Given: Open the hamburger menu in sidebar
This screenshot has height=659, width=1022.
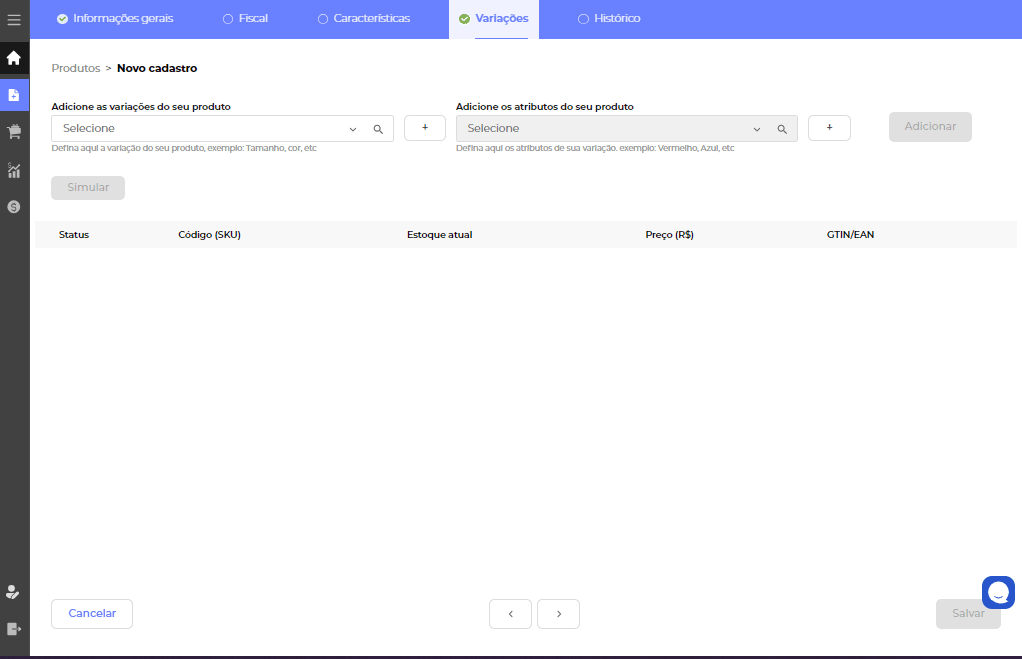Looking at the screenshot, I should (x=14, y=20).
